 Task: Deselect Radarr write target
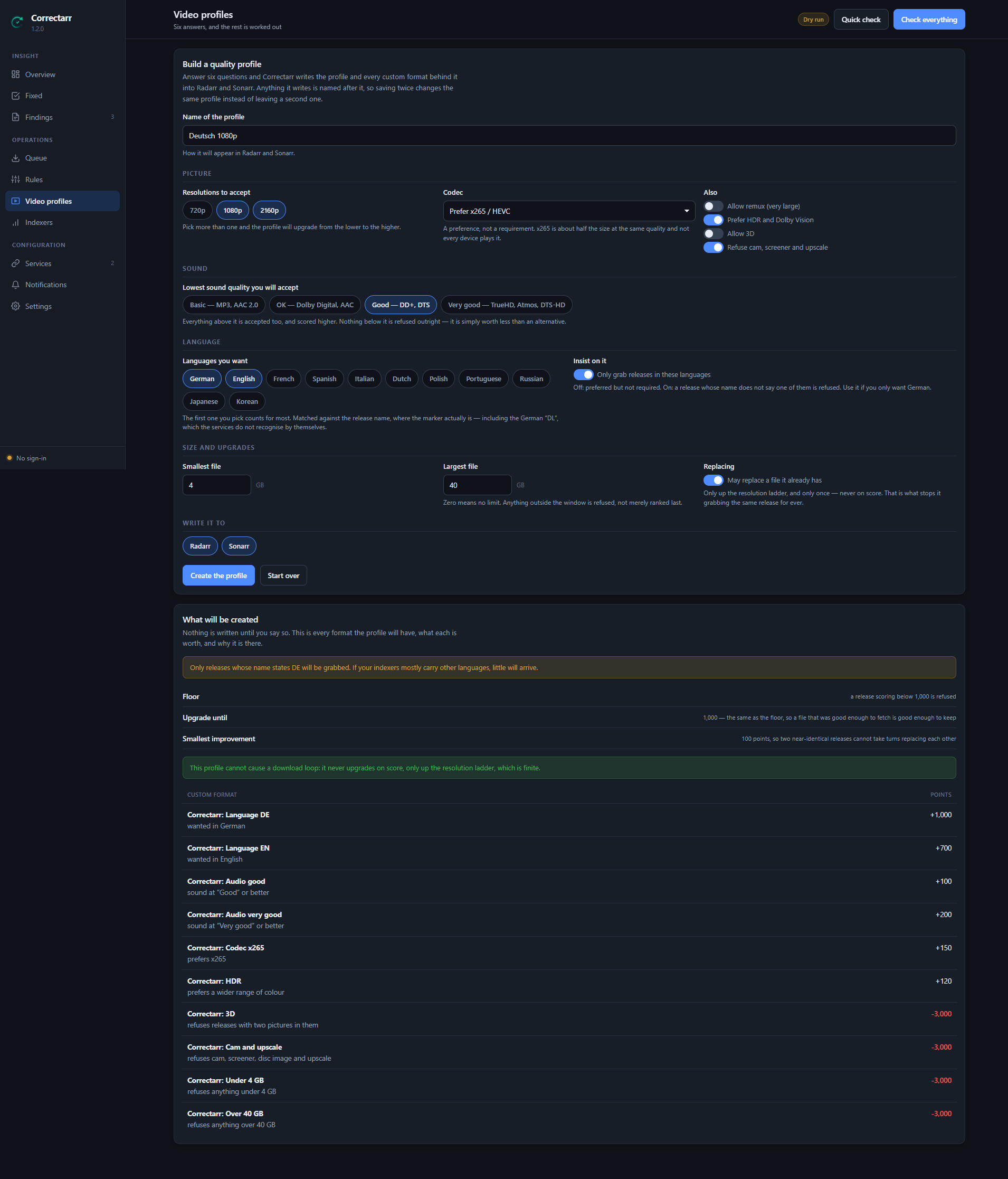199,546
